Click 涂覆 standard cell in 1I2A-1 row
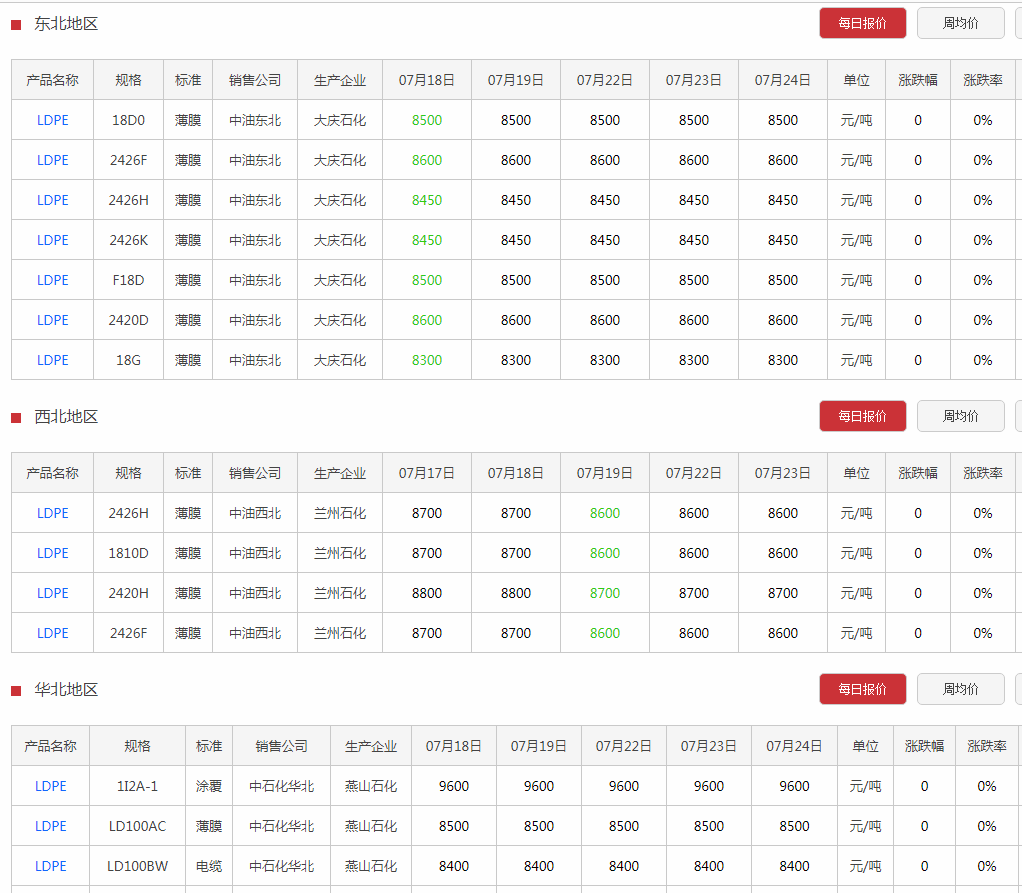 [x=209, y=787]
